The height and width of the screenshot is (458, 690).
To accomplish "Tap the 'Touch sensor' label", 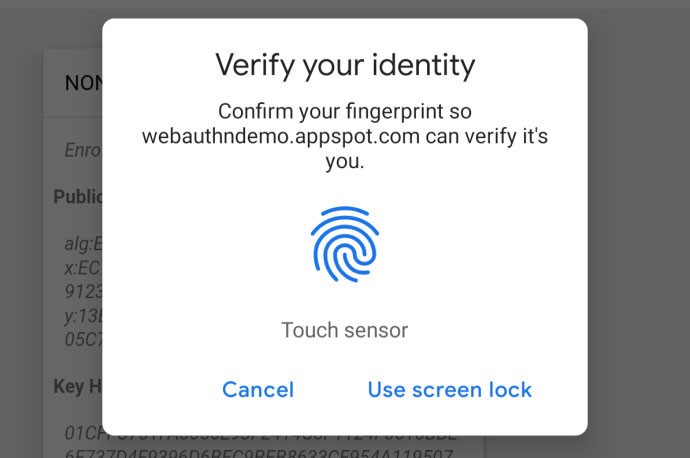I will coord(345,330).
